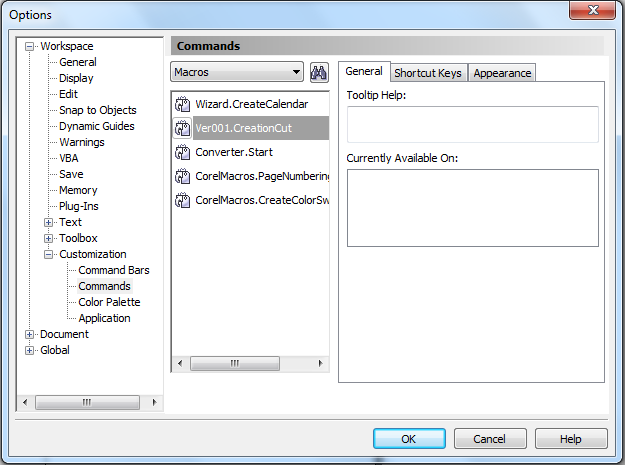The height and width of the screenshot is (465, 625).
Task: Click the Help button
Action: 571,439
